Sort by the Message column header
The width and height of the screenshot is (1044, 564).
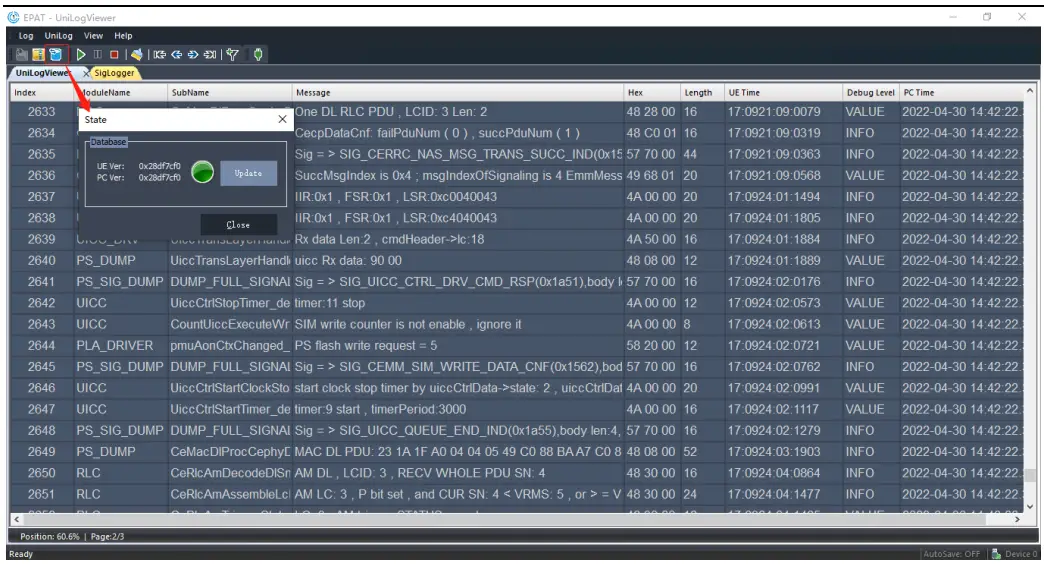458,93
